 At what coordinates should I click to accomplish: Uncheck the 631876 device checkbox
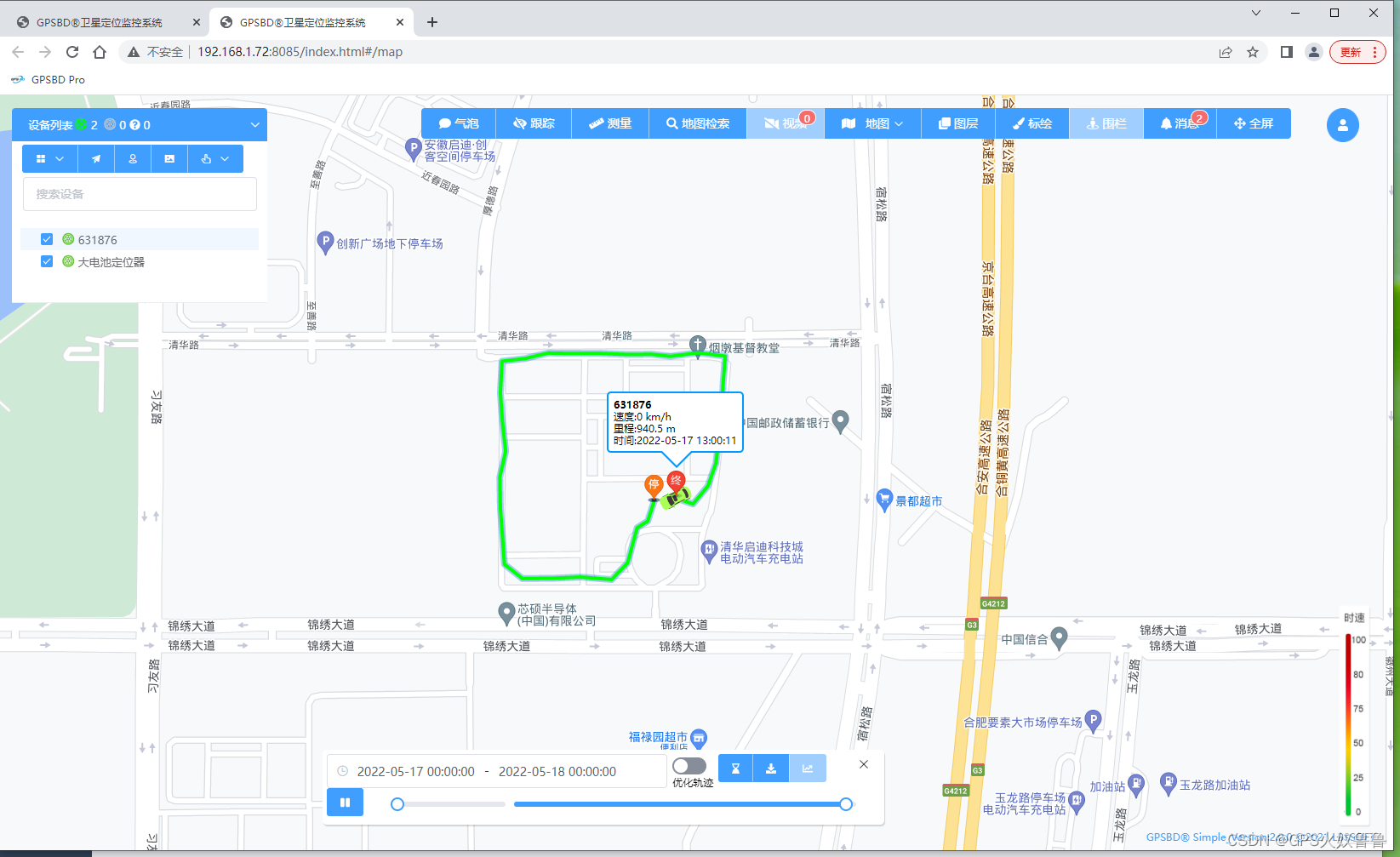tap(47, 239)
